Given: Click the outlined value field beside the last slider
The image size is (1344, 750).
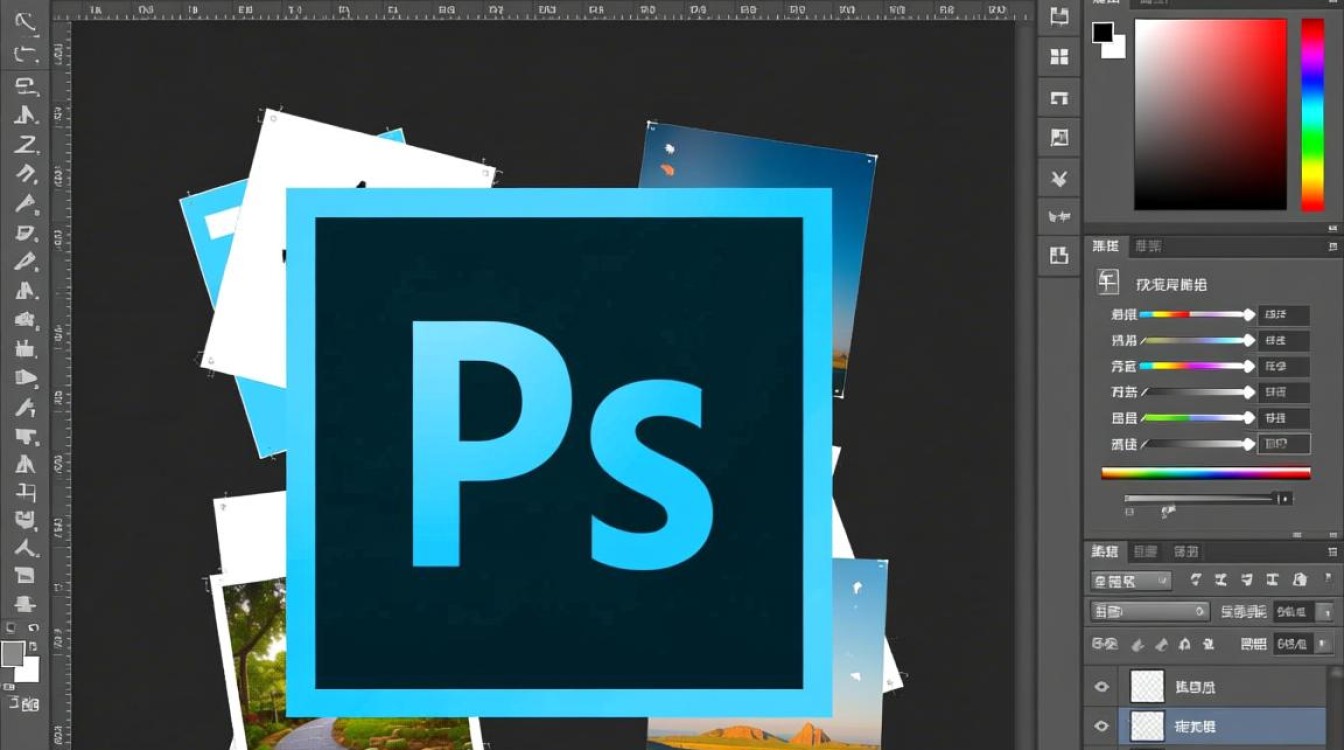Looking at the screenshot, I should (x=1284, y=444).
